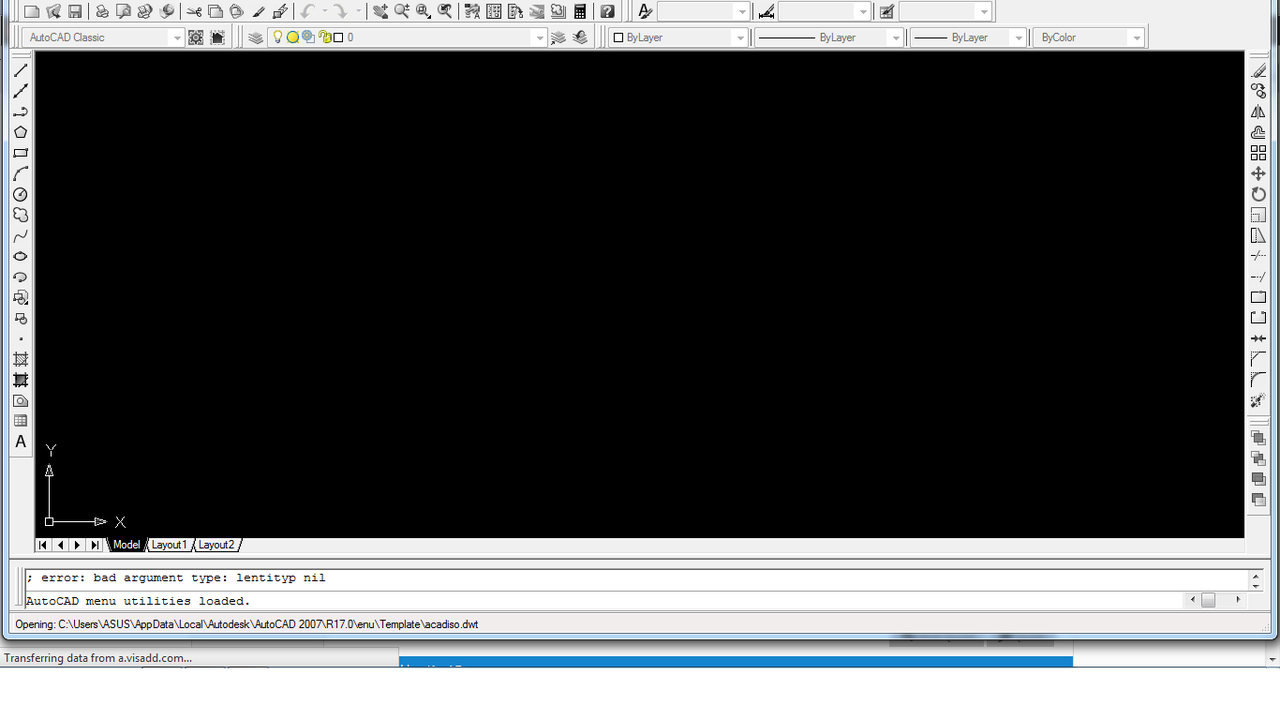Select the Hatch tool
This screenshot has height=720, width=1280.
click(x=20, y=359)
